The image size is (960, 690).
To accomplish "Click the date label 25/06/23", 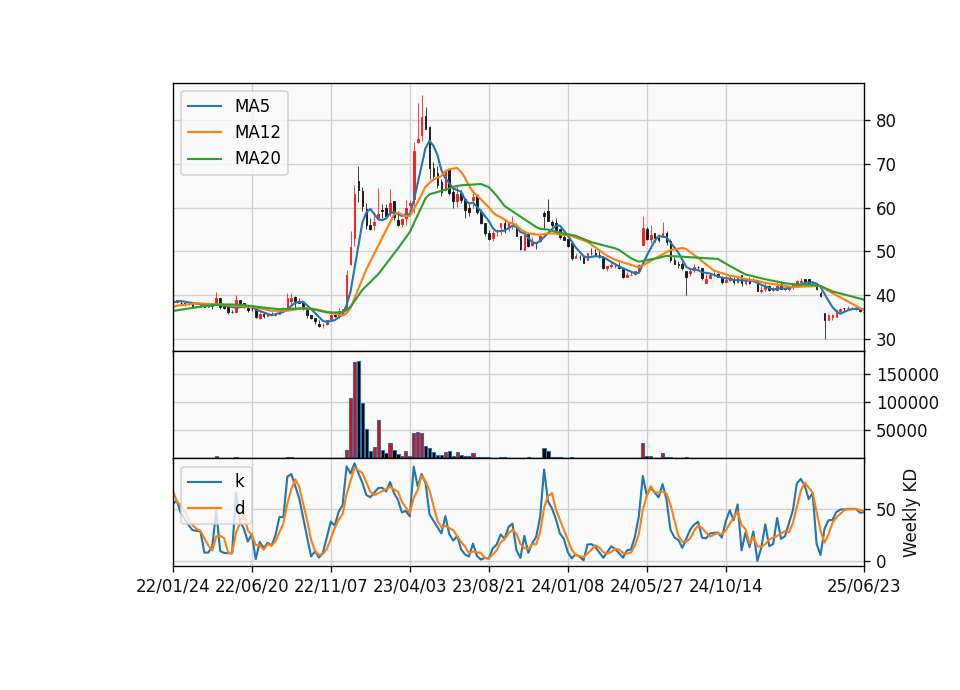I will click(x=864, y=586).
